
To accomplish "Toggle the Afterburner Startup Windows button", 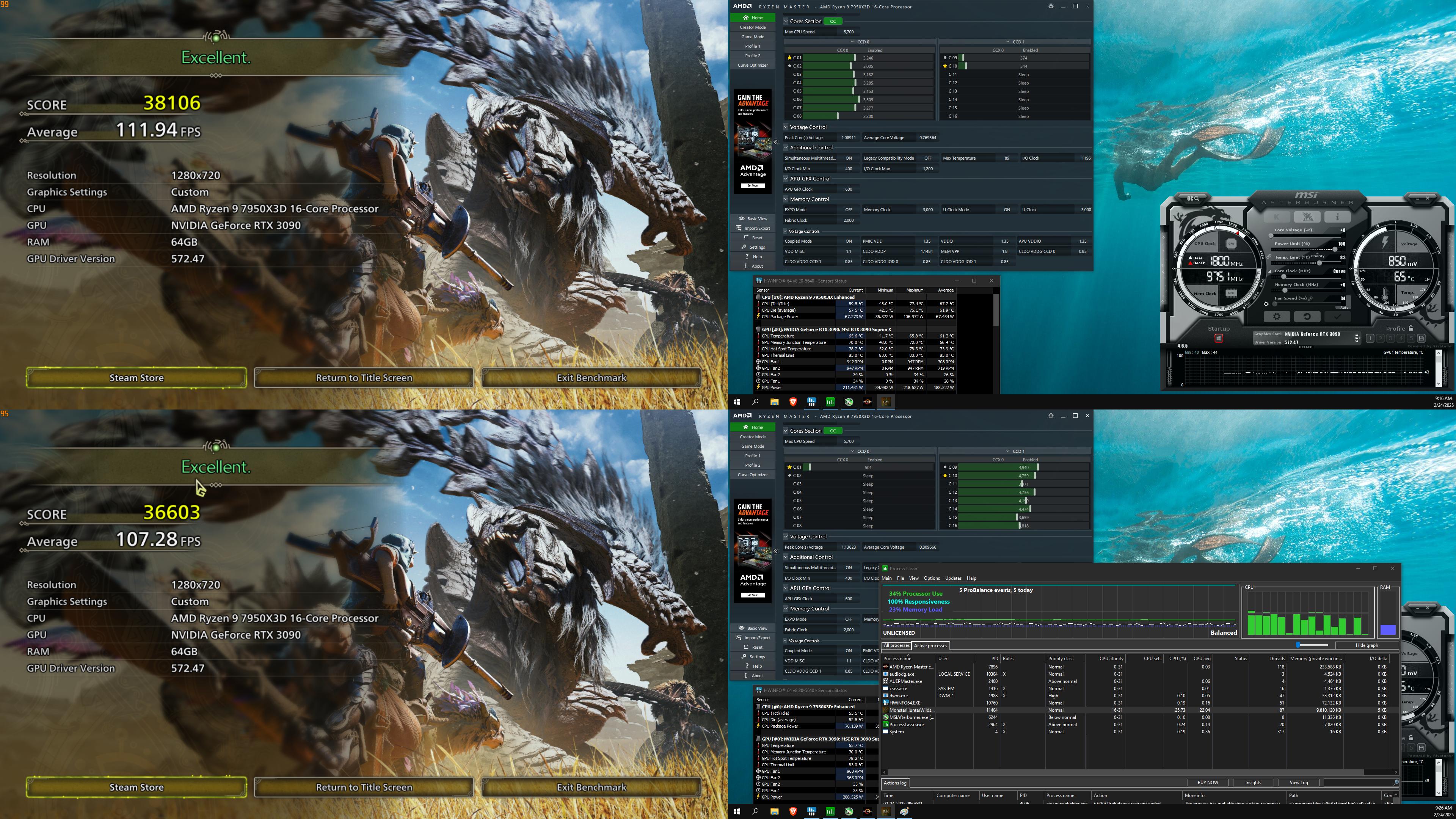I will 1219,338.
